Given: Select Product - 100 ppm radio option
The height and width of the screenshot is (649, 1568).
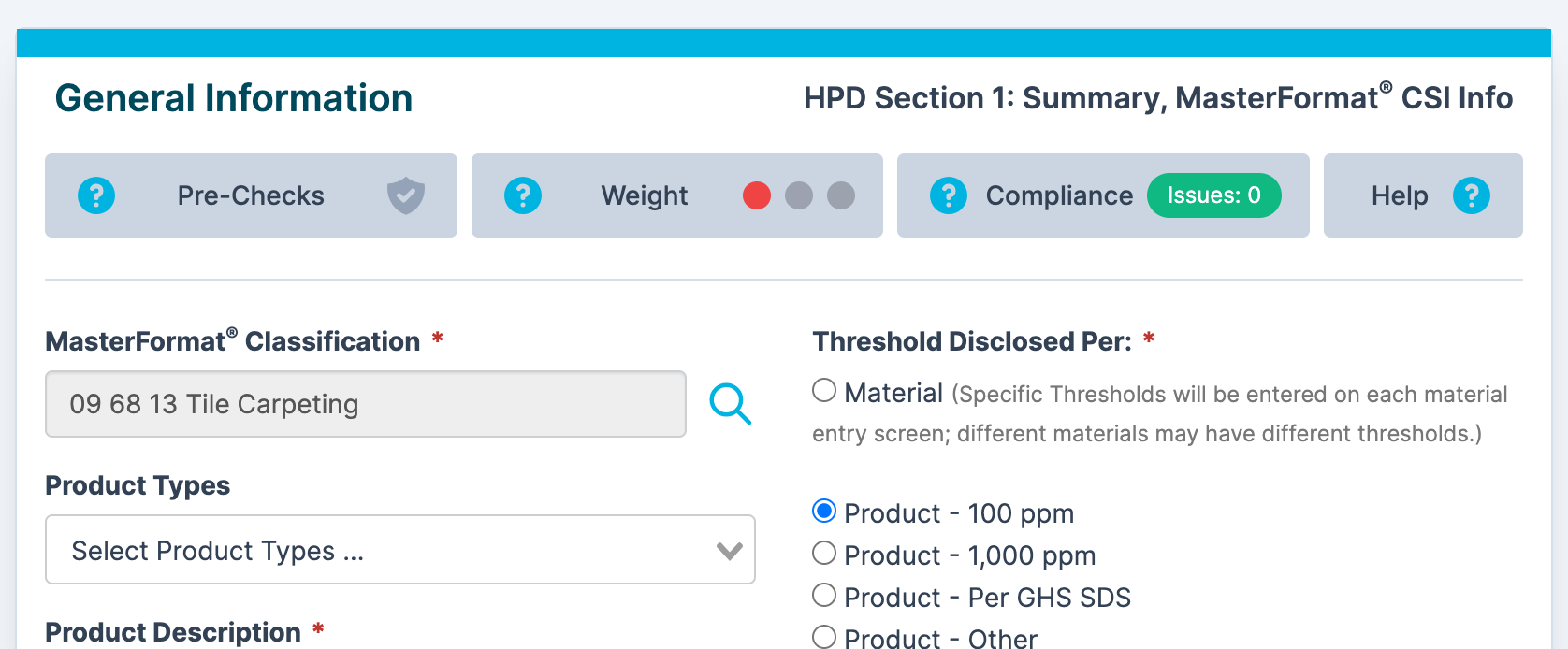Looking at the screenshot, I should [824, 512].
